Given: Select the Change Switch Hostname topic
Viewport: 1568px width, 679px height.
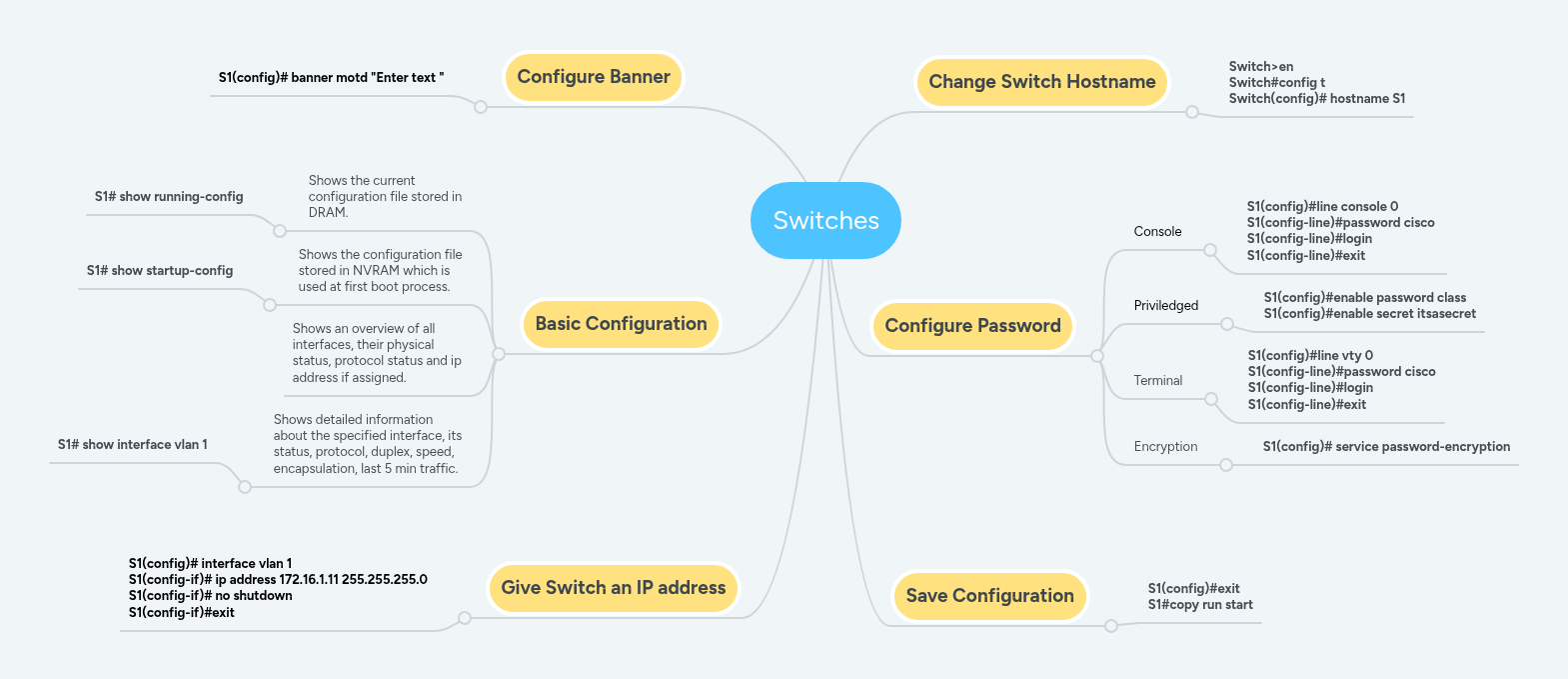Looking at the screenshot, I should click(x=1042, y=82).
